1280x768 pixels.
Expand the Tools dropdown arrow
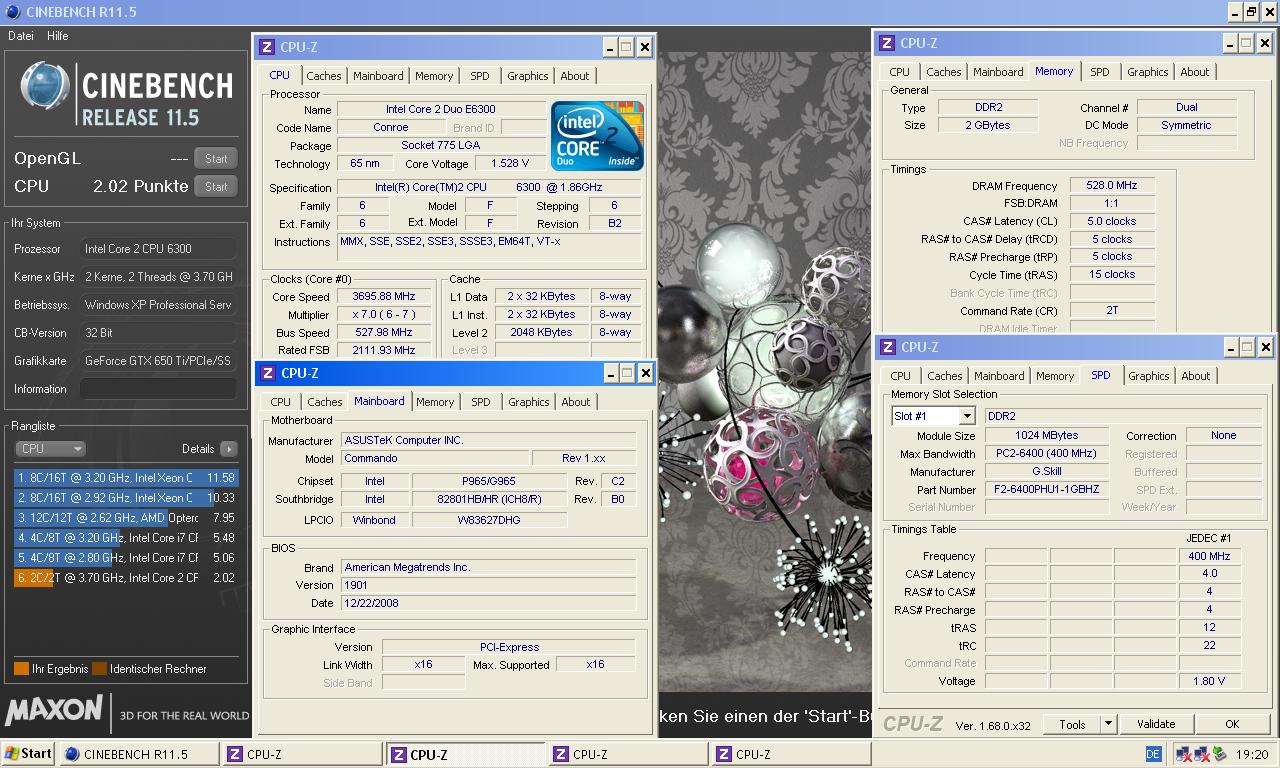(1108, 724)
